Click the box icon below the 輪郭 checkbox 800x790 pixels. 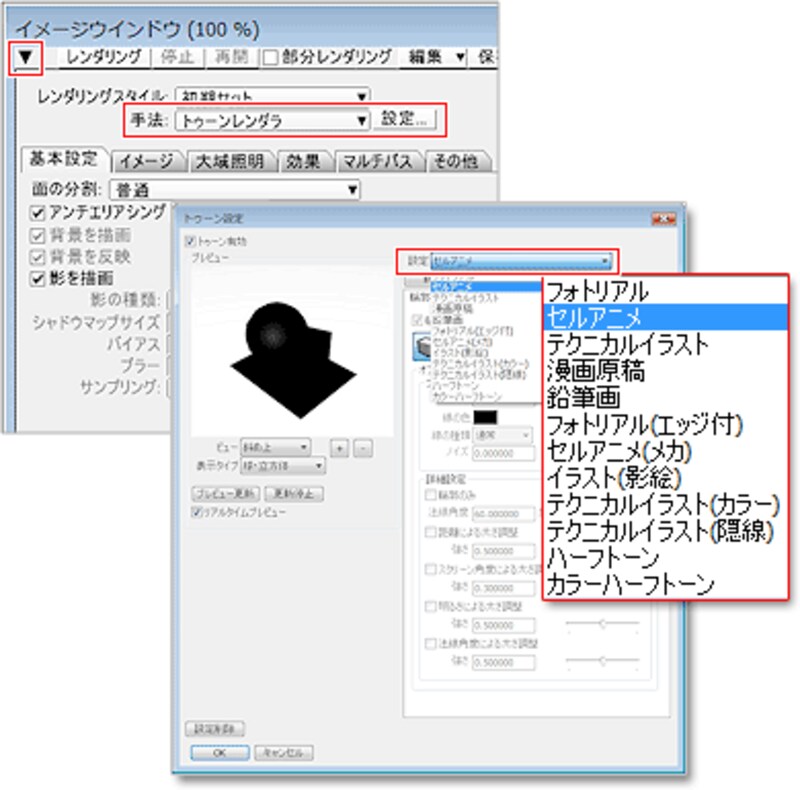(x=421, y=347)
